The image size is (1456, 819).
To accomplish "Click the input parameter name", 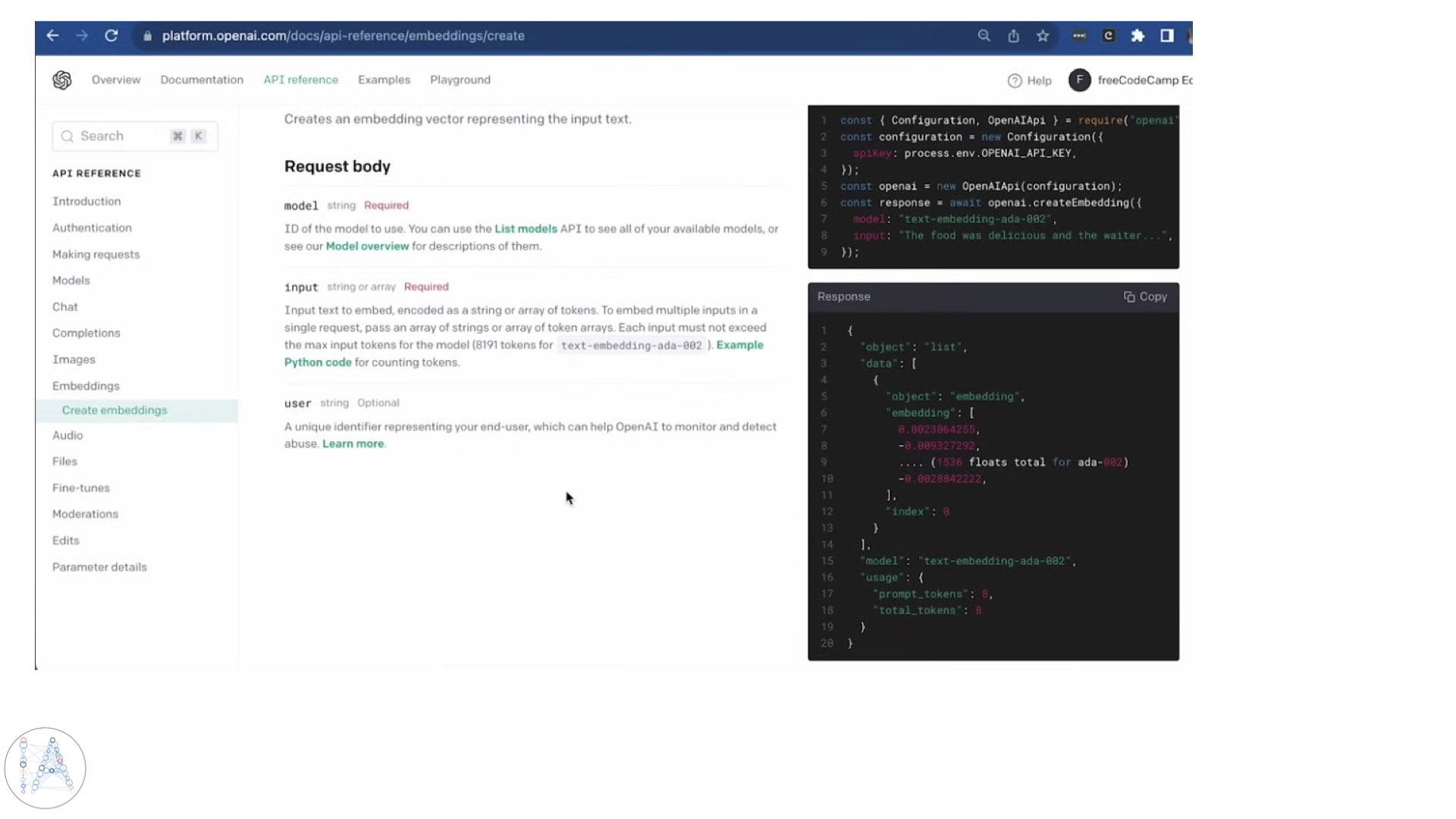I will point(301,287).
